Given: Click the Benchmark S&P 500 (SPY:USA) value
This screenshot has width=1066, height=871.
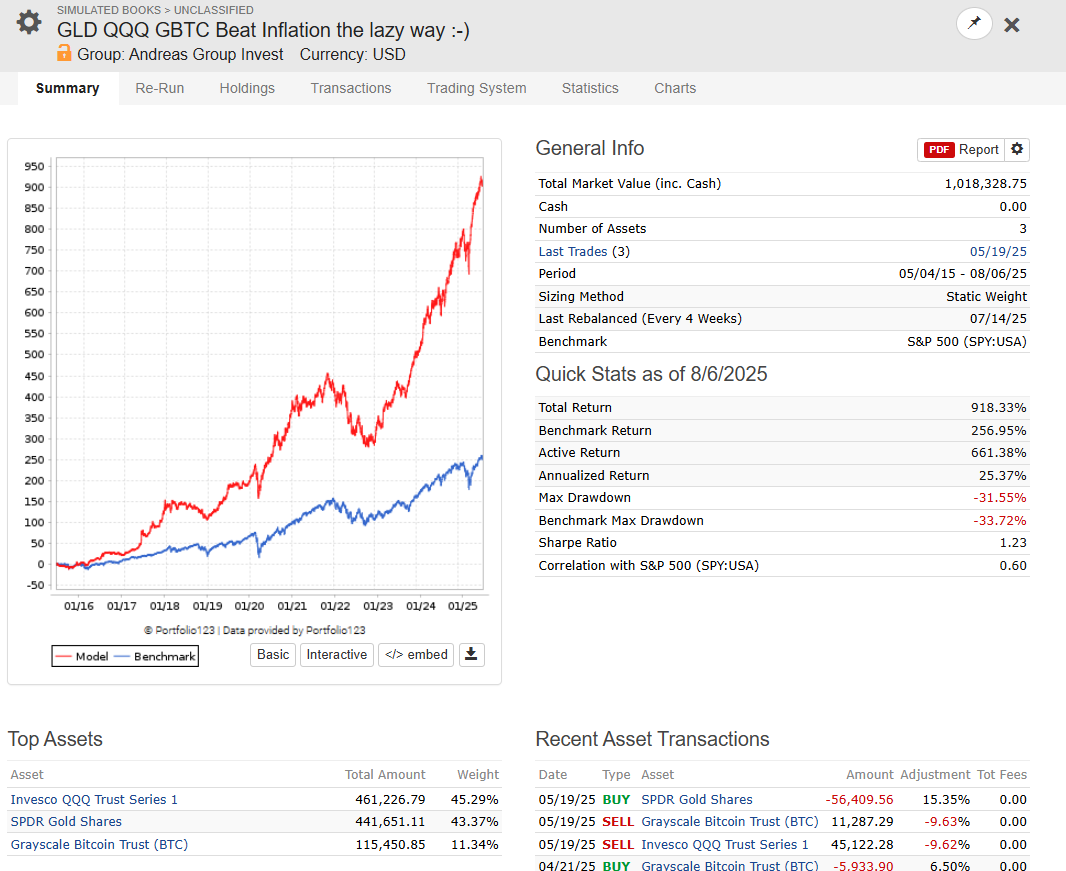Looking at the screenshot, I should pyautogui.click(x=967, y=341).
